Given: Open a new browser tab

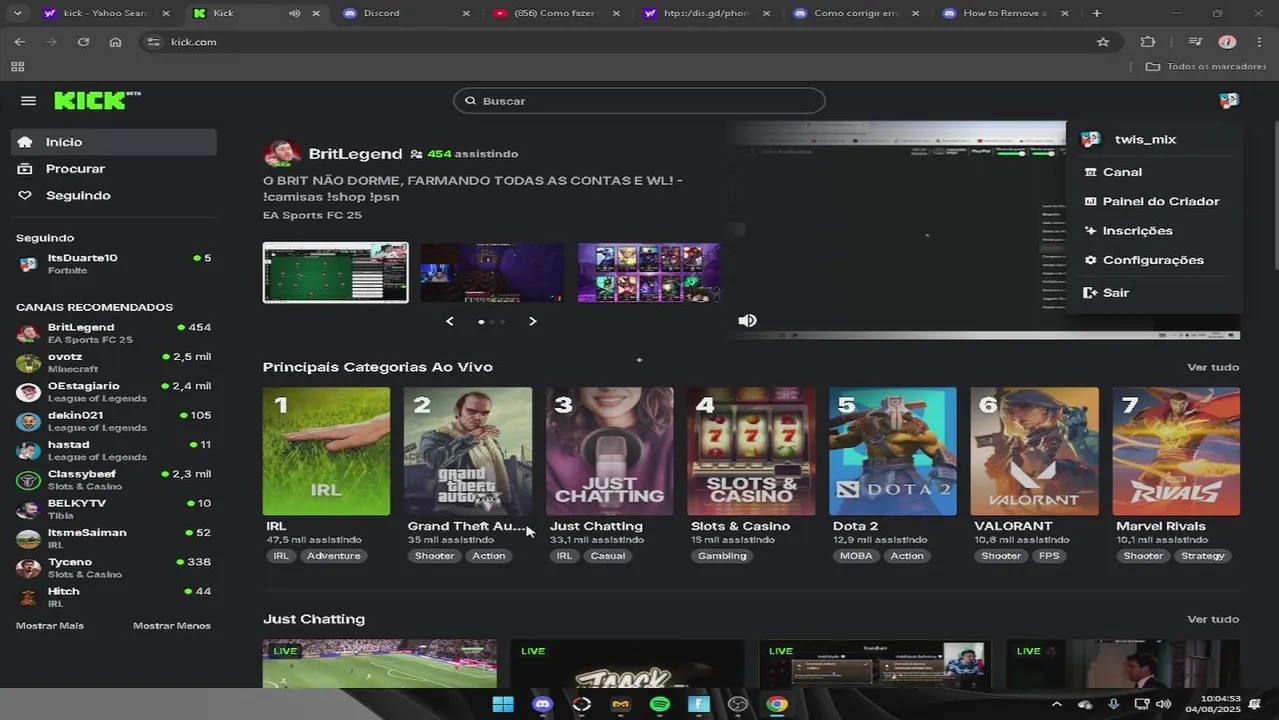Looking at the screenshot, I should (x=1097, y=13).
